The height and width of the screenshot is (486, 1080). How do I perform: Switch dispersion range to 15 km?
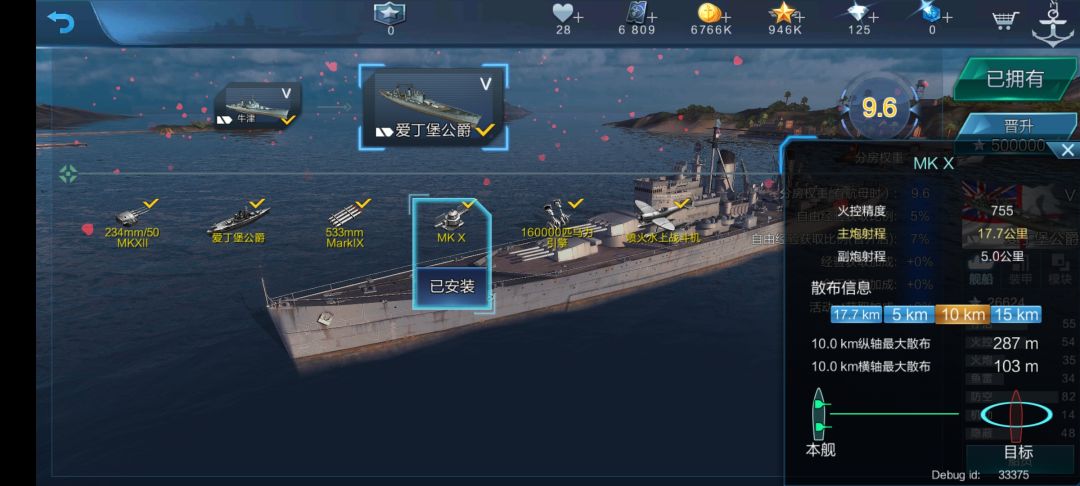click(x=1016, y=315)
